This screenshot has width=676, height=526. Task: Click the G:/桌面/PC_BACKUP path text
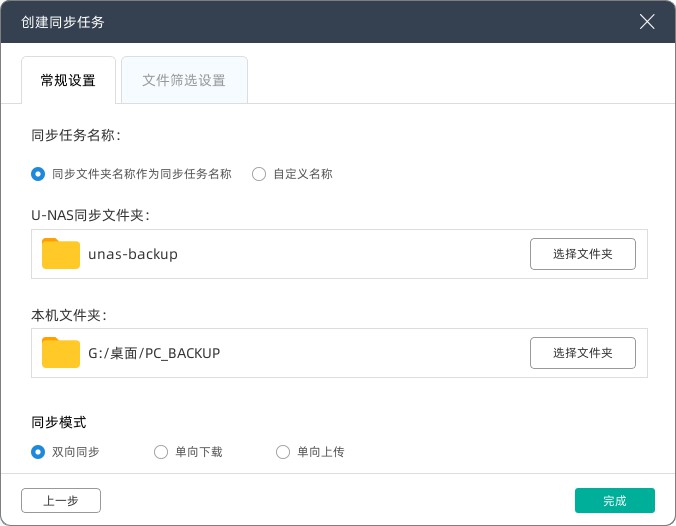point(154,353)
